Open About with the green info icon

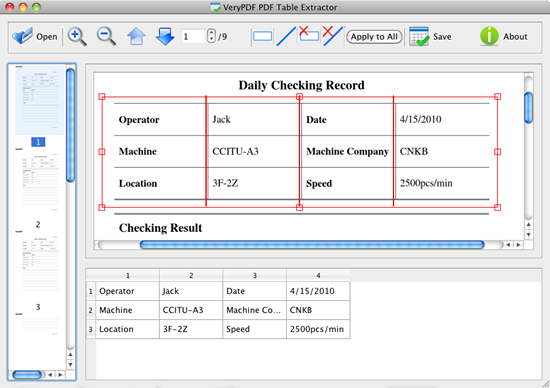tap(489, 36)
